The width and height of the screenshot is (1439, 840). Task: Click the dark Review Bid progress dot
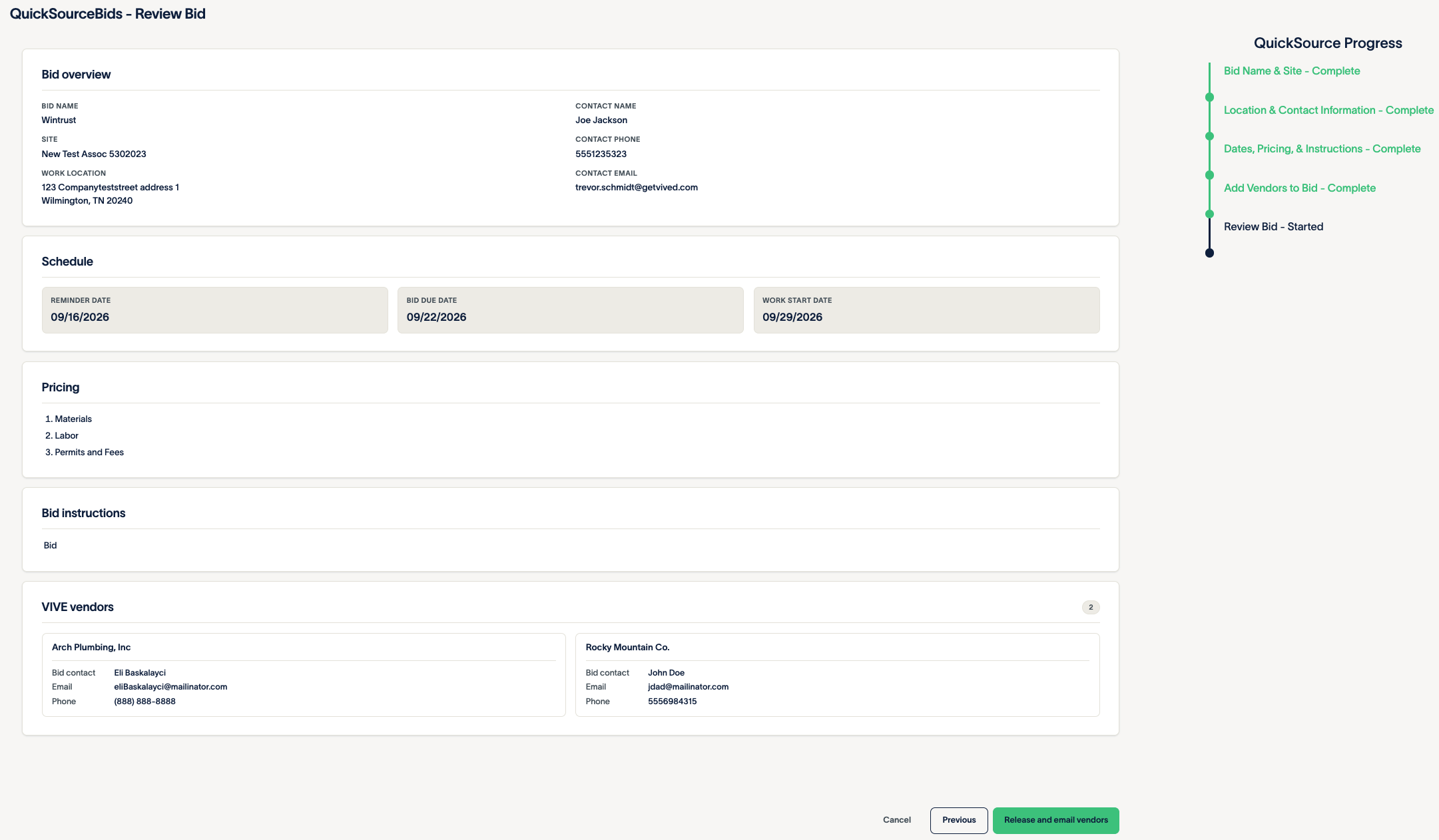point(1209,253)
